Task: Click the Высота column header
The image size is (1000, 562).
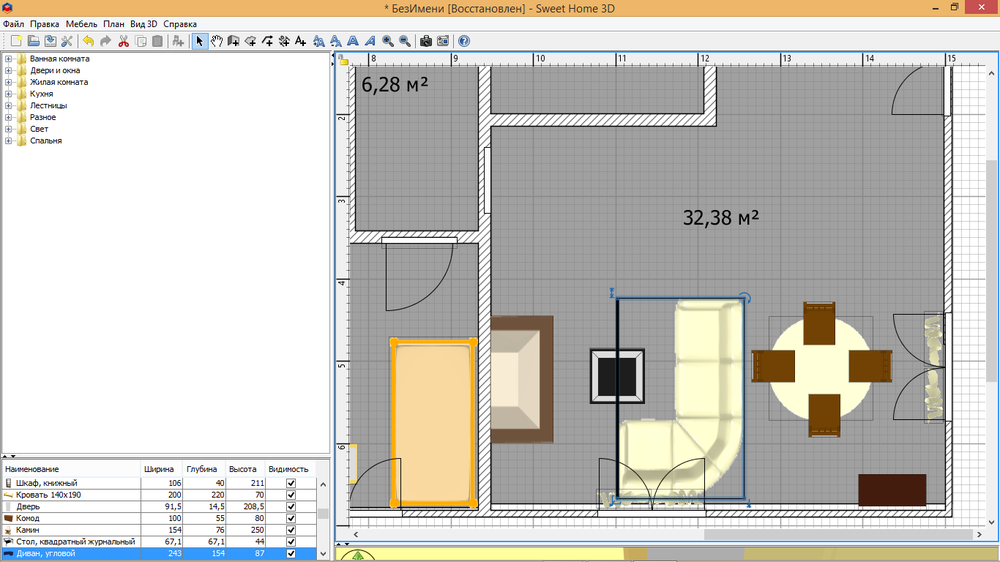Action: click(x=242, y=469)
